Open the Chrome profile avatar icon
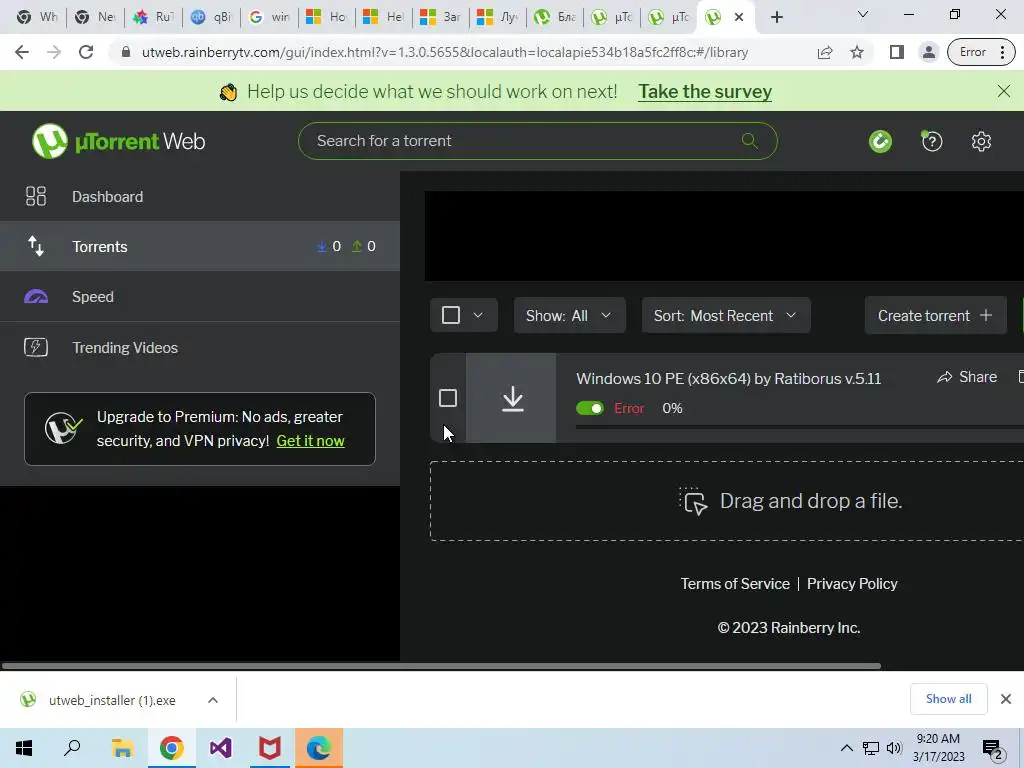 tap(928, 52)
